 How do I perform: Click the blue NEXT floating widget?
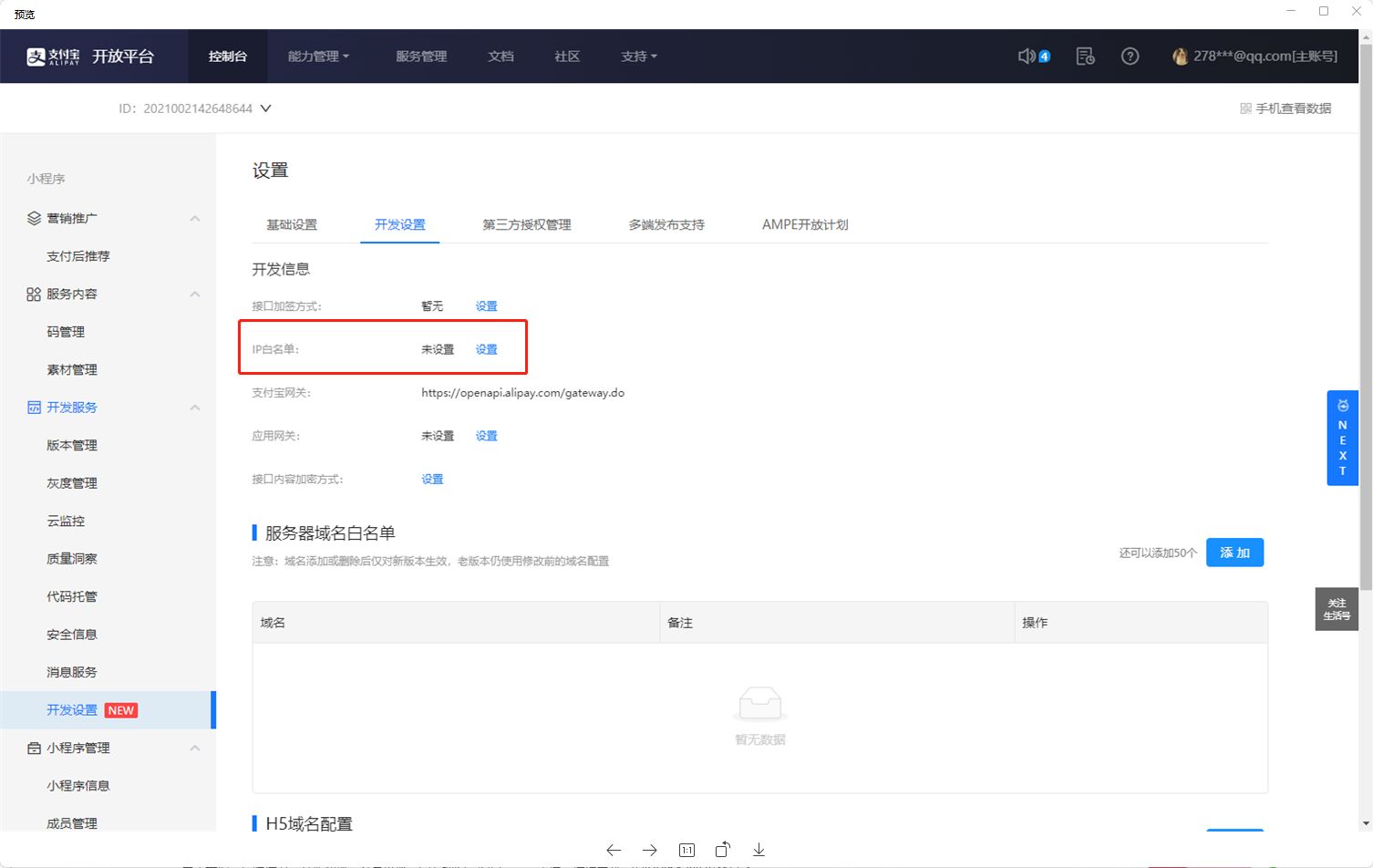click(x=1342, y=439)
